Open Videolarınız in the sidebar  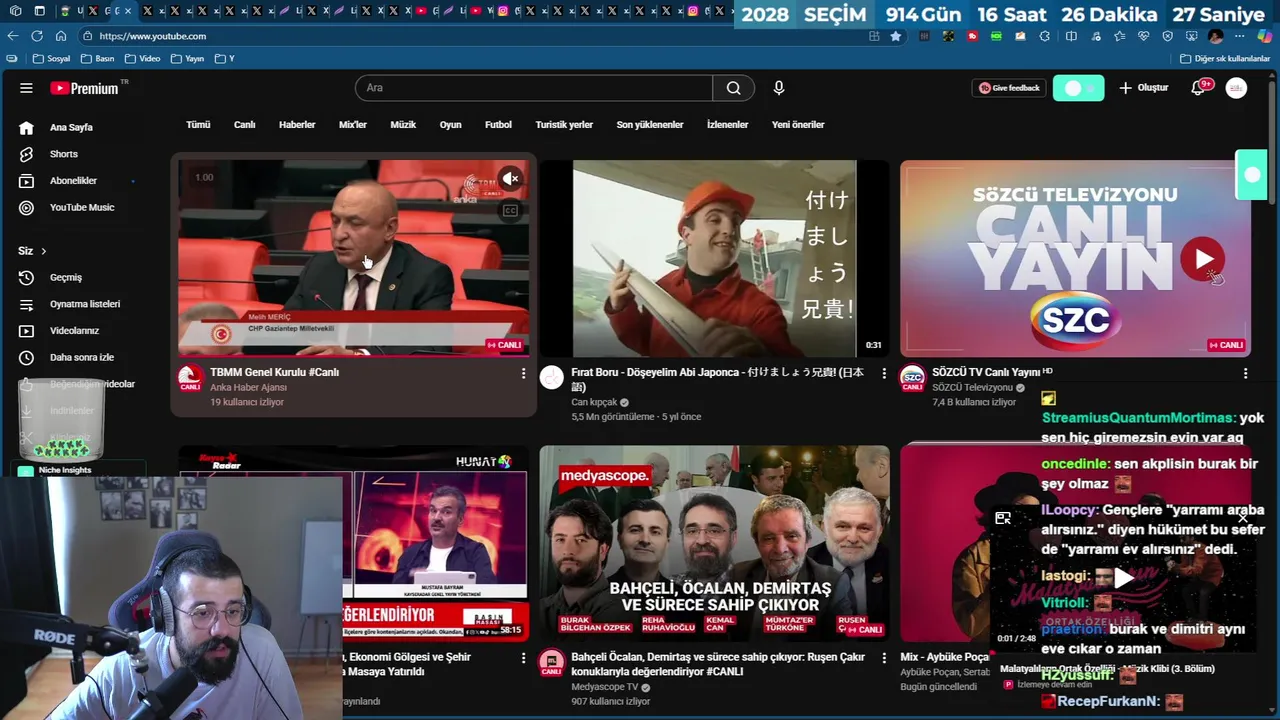point(74,331)
